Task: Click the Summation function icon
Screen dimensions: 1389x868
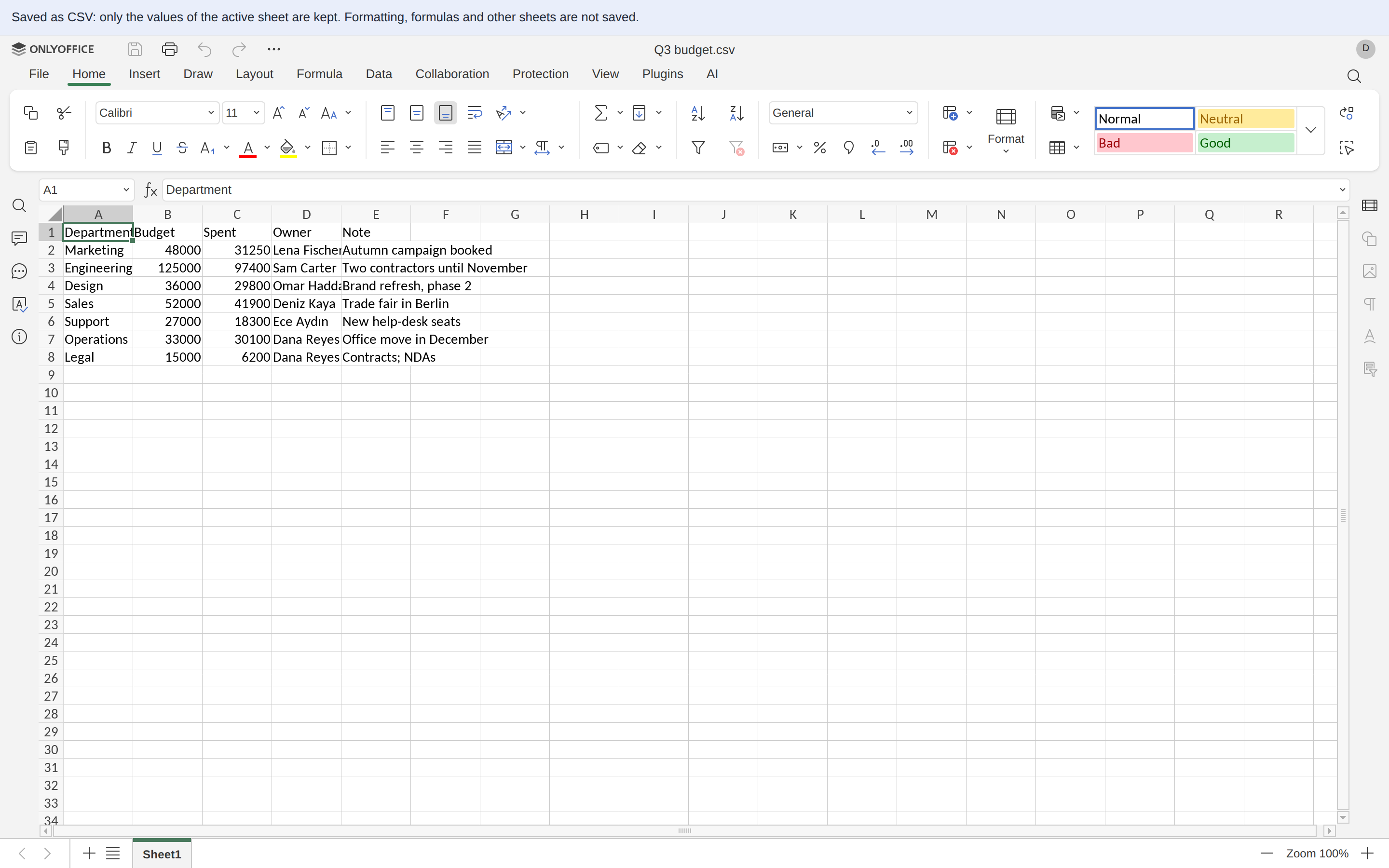Action: tap(600, 112)
